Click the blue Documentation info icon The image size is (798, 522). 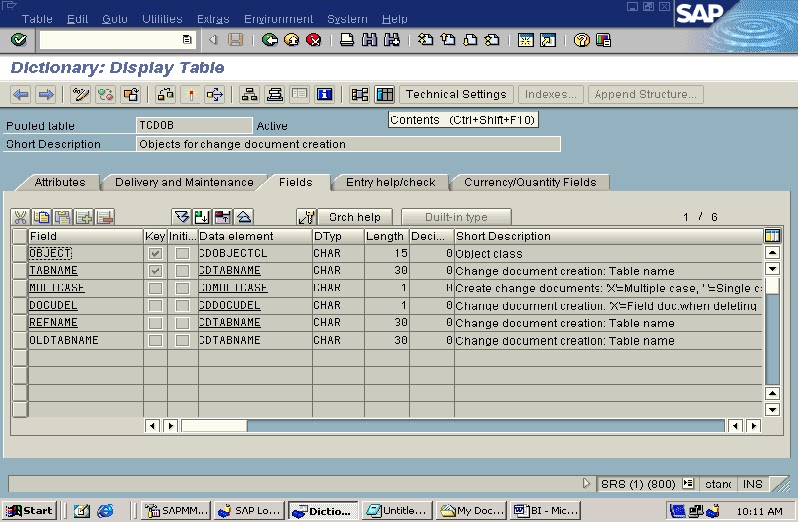[324, 94]
